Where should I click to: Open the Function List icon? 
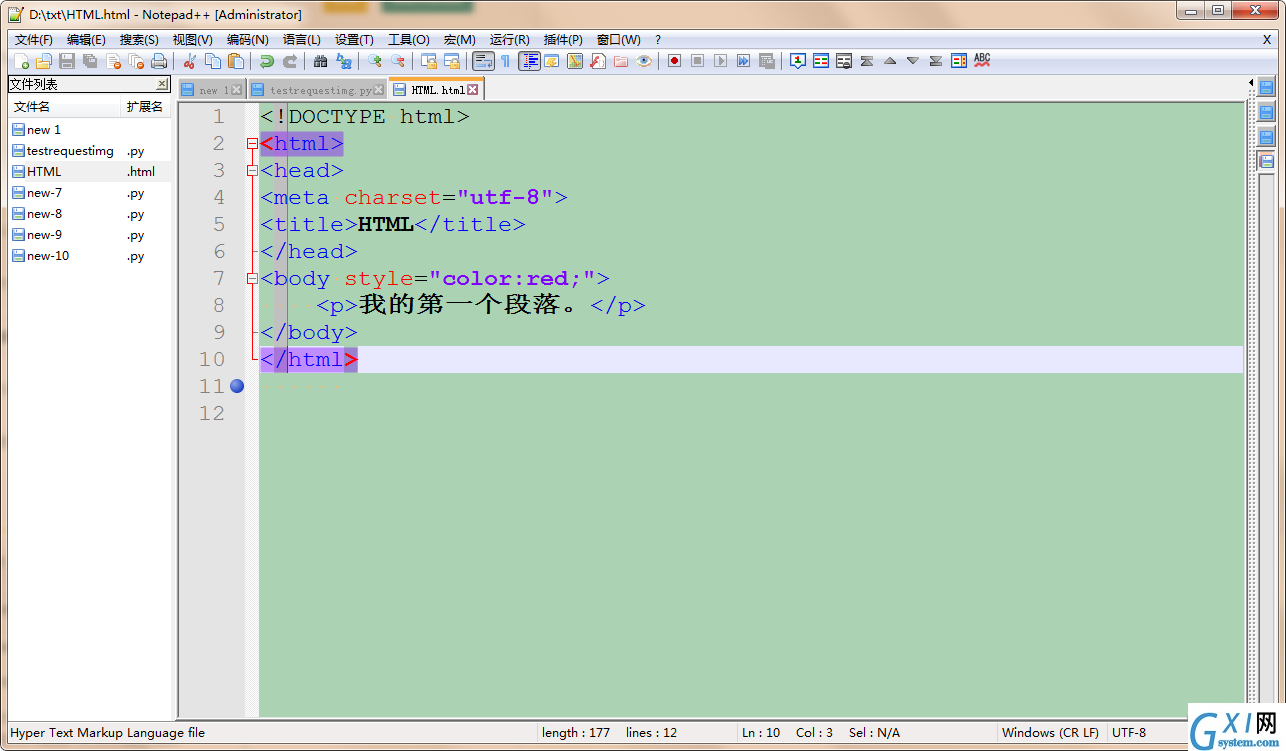tap(598, 61)
